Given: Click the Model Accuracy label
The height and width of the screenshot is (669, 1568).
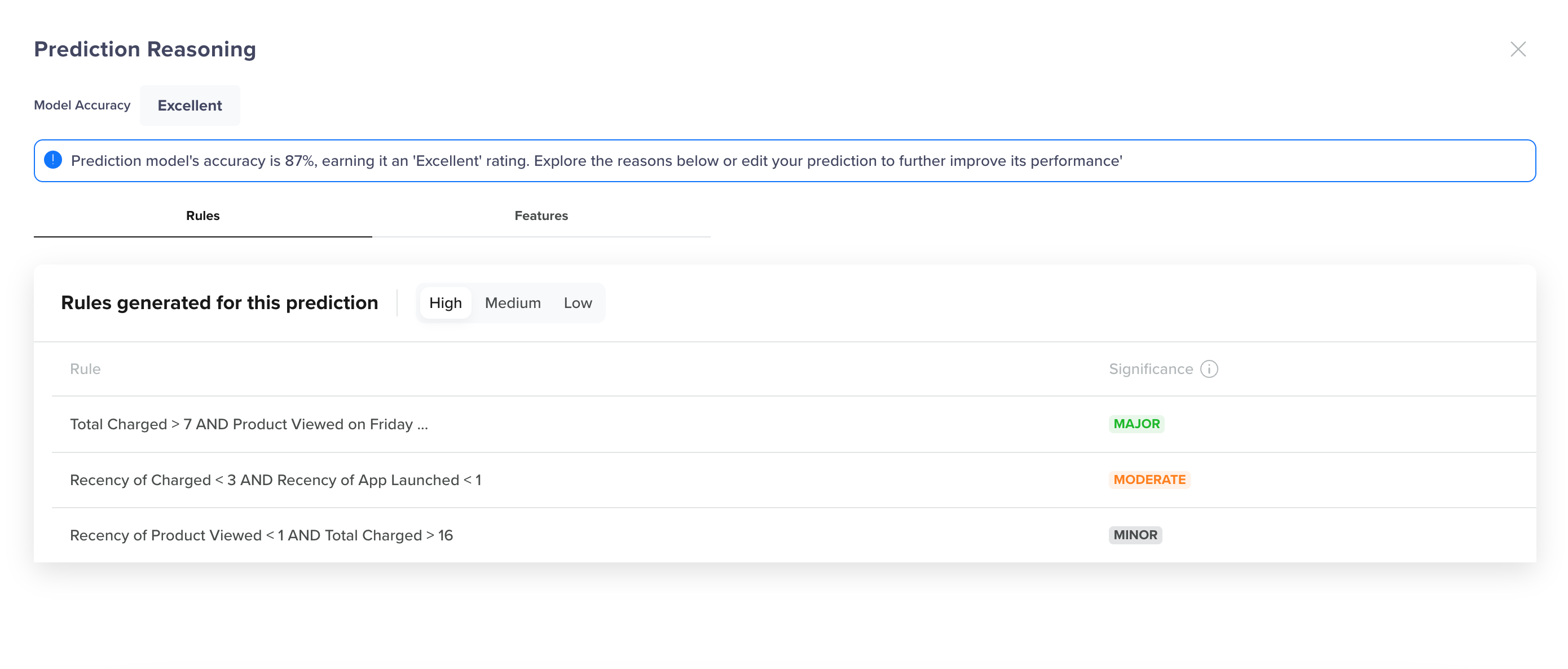Looking at the screenshot, I should [82, 105].
